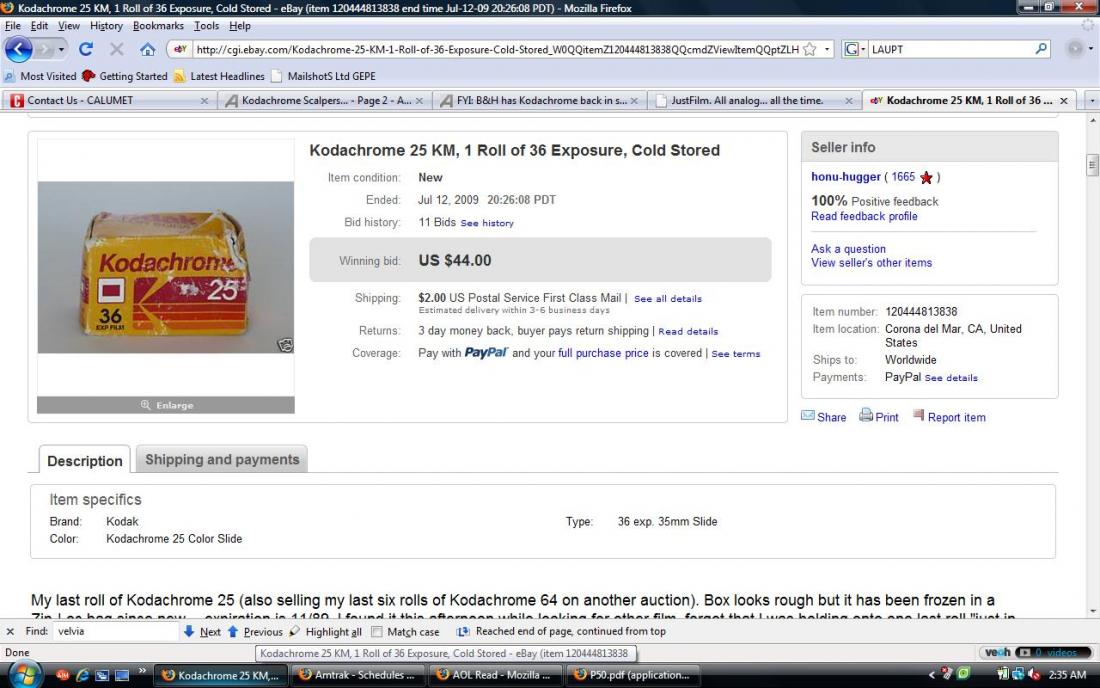Image resolution: width=1100 pixels, height=688 pixels.
Task: Click the search magnifier icon in search box
Action: pos(1041,48)
